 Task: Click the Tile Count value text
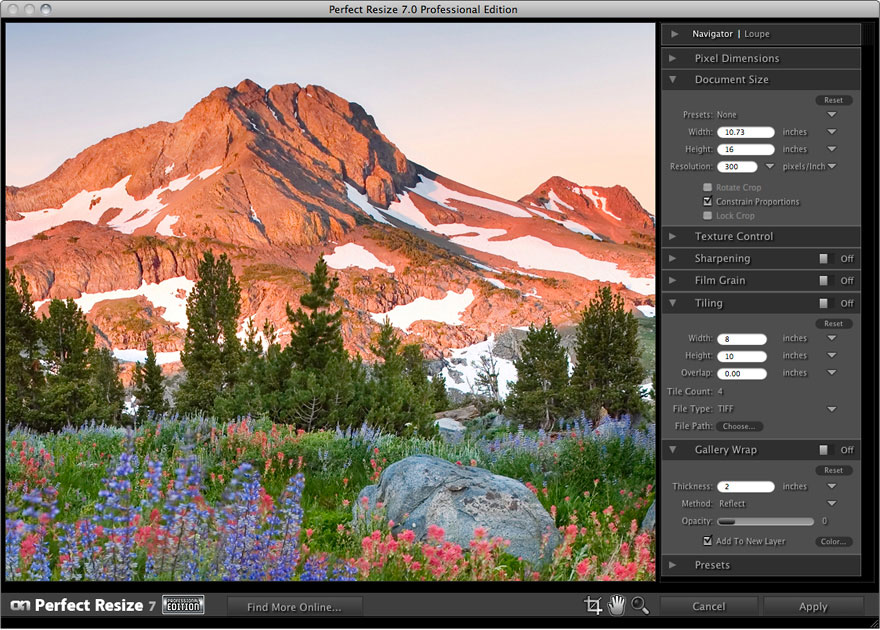(x=720, y=392)
